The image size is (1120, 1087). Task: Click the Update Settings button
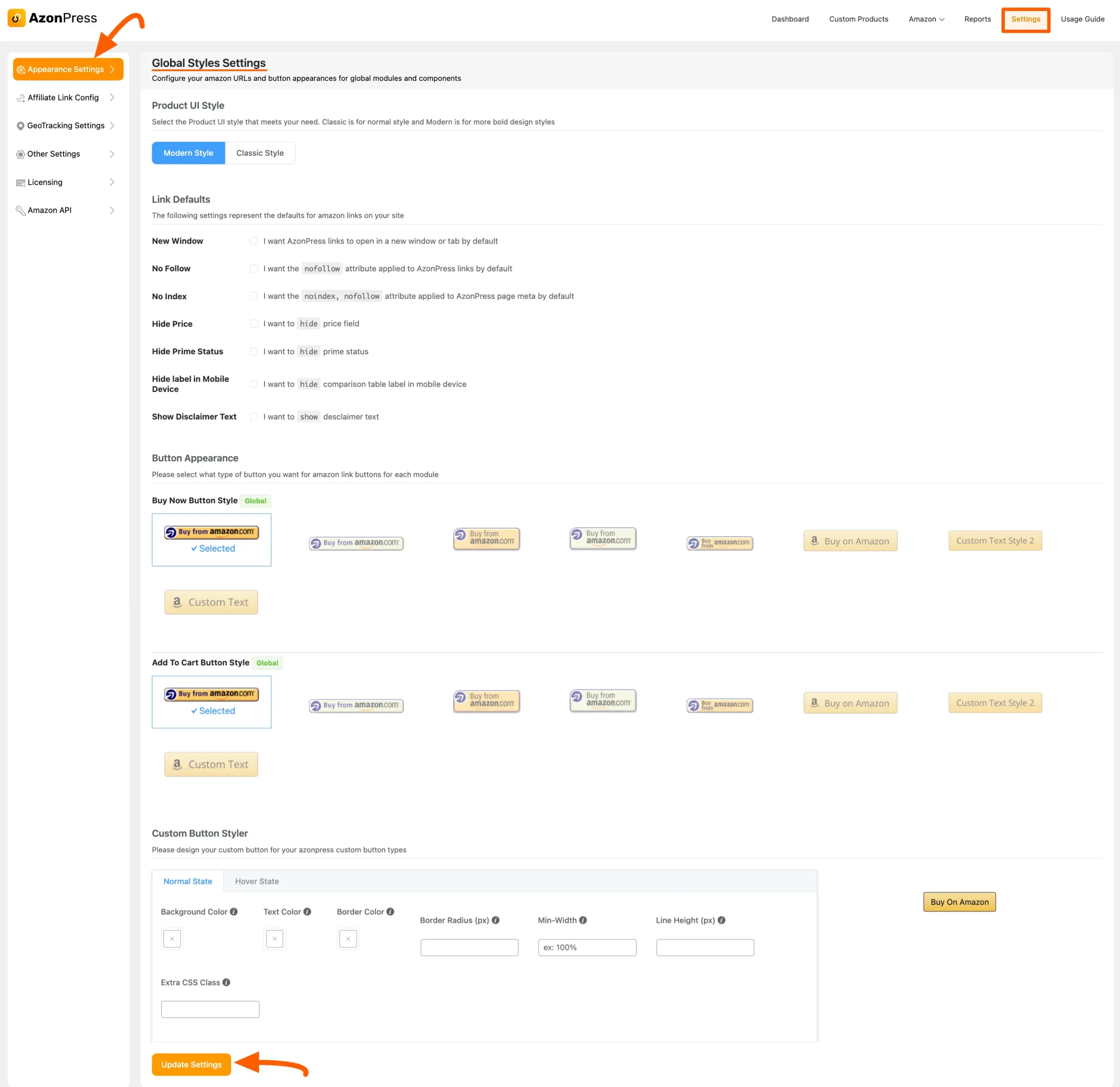[x=191, y=1063]
